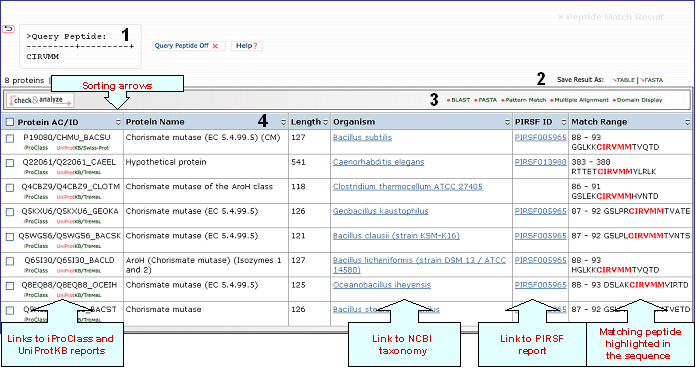
Task: Open the Help button
Action: tap(246, 46)
